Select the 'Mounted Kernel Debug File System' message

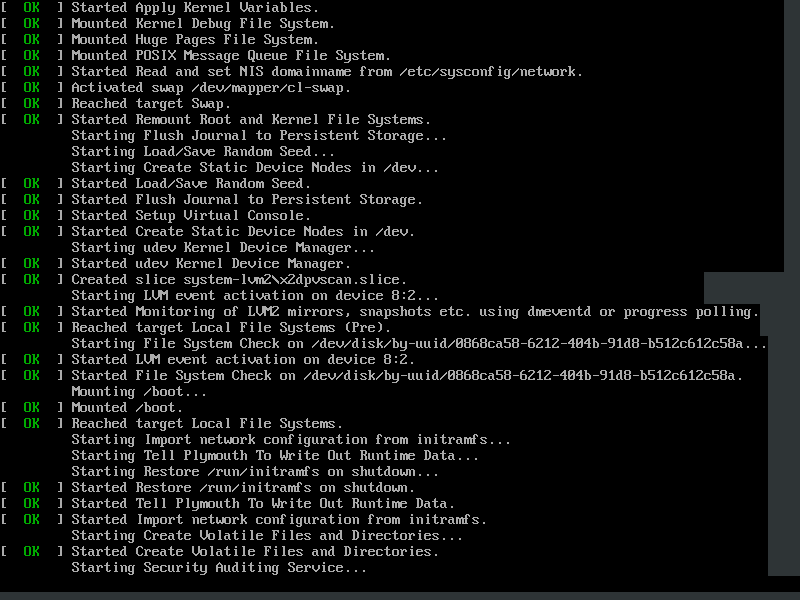(203, 24)
